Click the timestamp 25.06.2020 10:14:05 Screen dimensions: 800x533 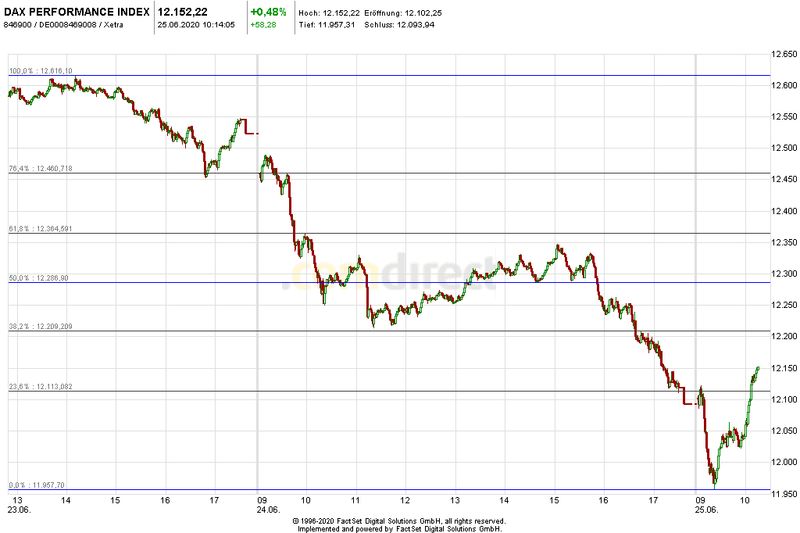196,24
